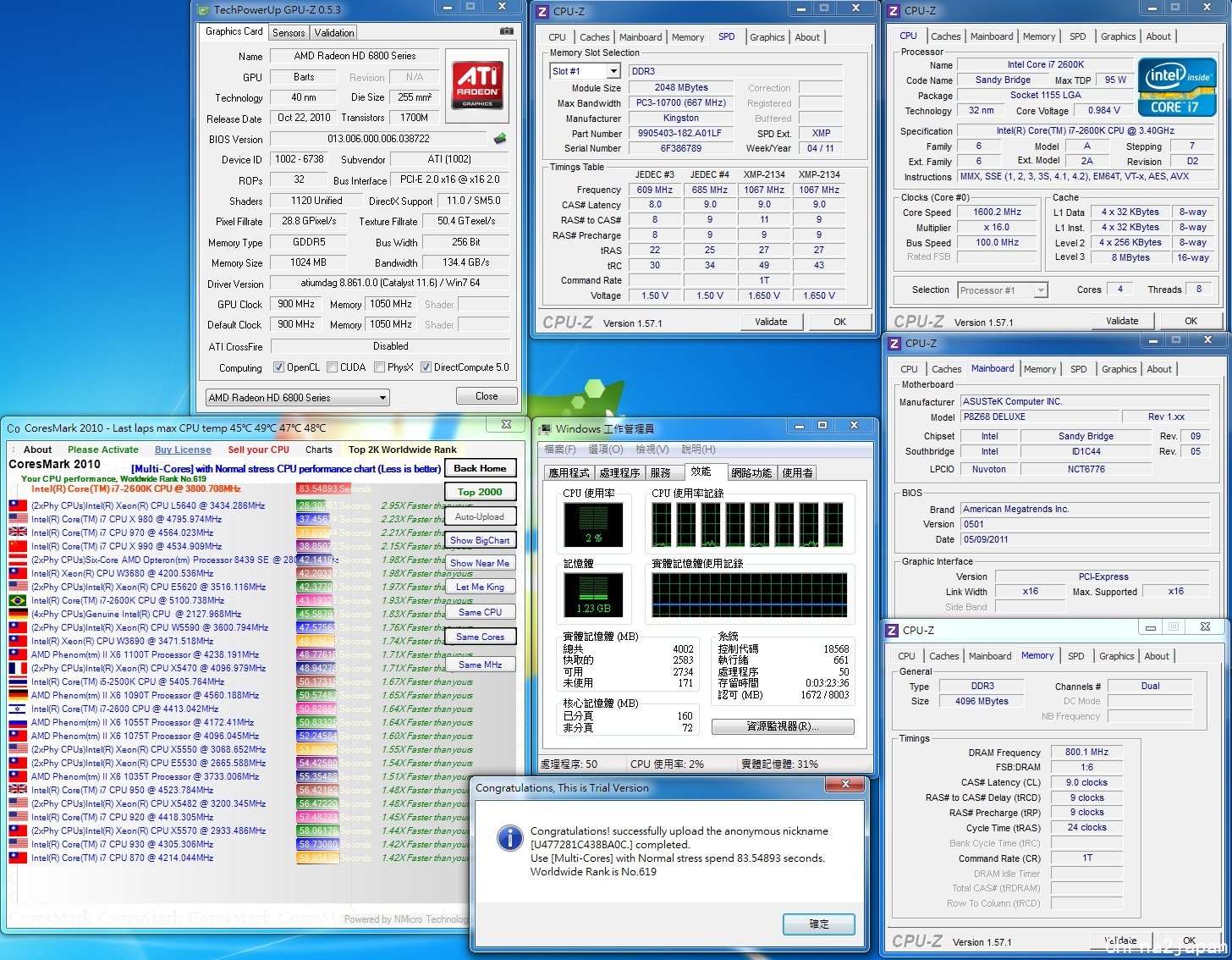Open the 選項(O) menu in Task Manager

[x=605, y=450]
